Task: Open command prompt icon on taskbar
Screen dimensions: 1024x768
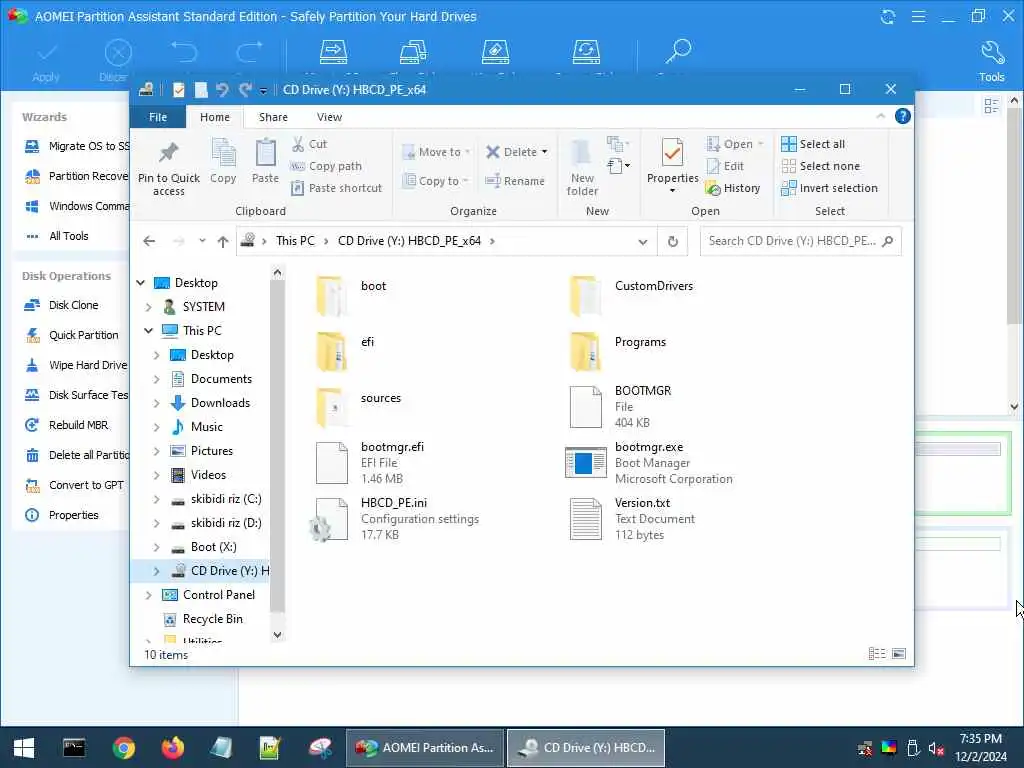Action: pyautogui.click(x=74, y=748)
